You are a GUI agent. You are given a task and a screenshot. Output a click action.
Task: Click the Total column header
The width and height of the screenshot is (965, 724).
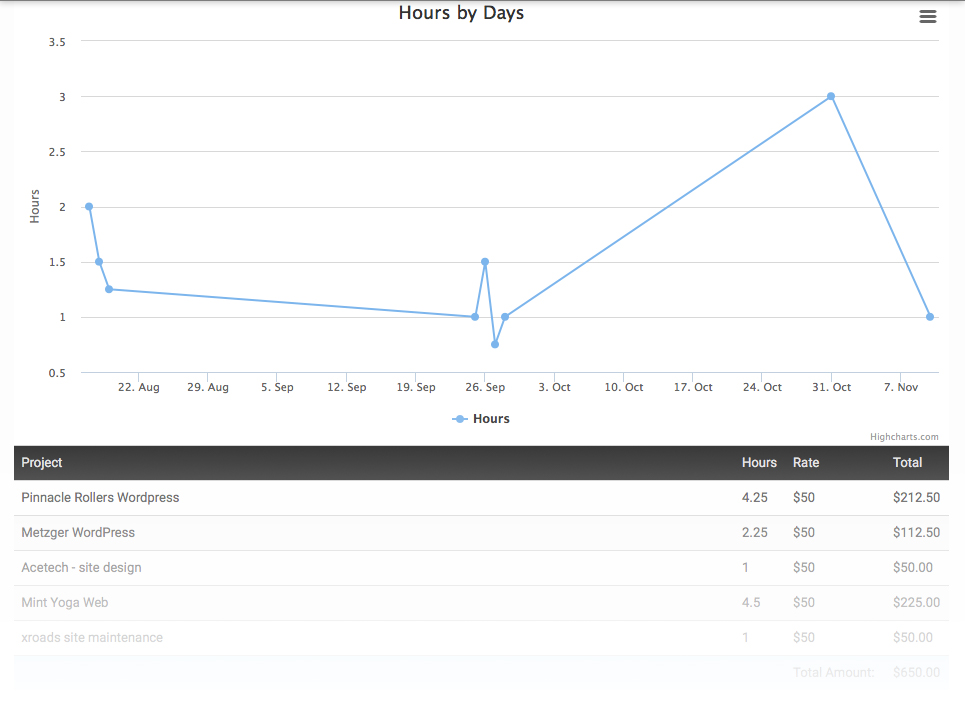907,463
